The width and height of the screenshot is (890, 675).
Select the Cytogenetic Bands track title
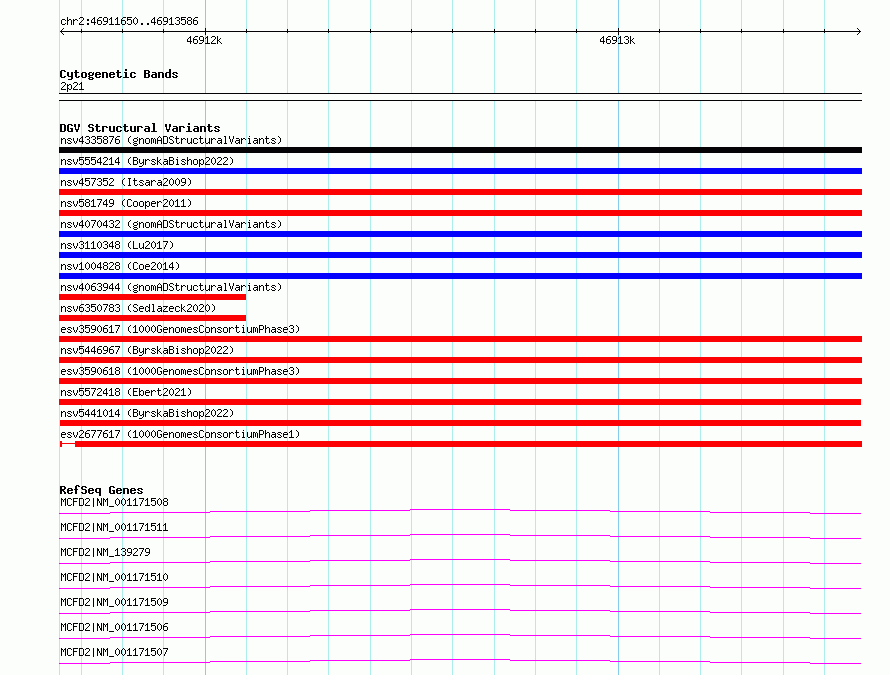119,74
